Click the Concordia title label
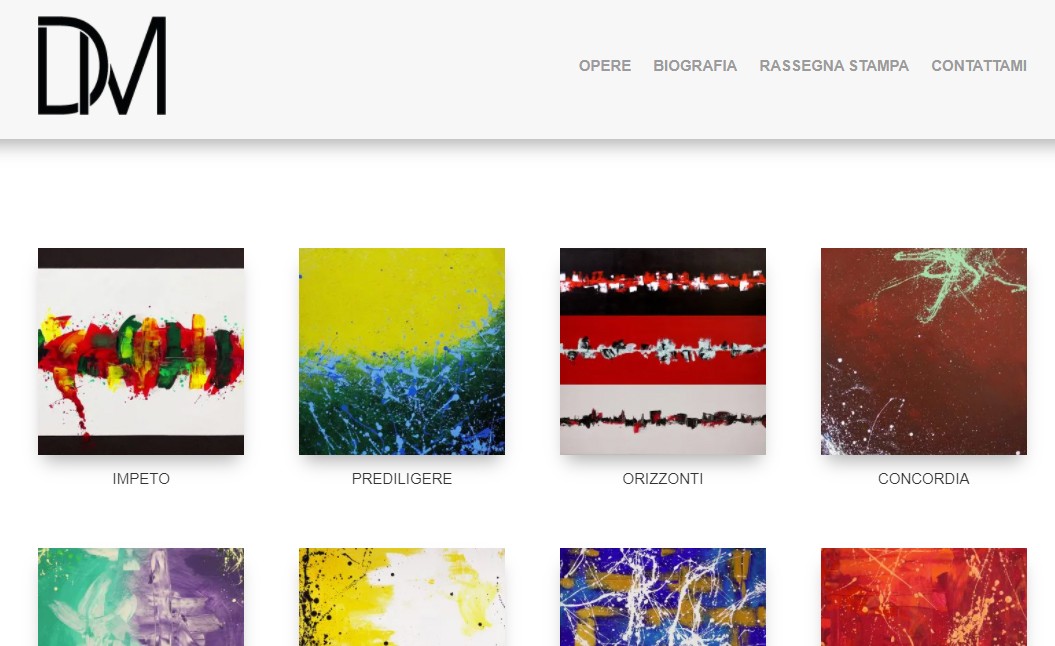The height and width of the screenshot is (646, 1055). point(924,478)
